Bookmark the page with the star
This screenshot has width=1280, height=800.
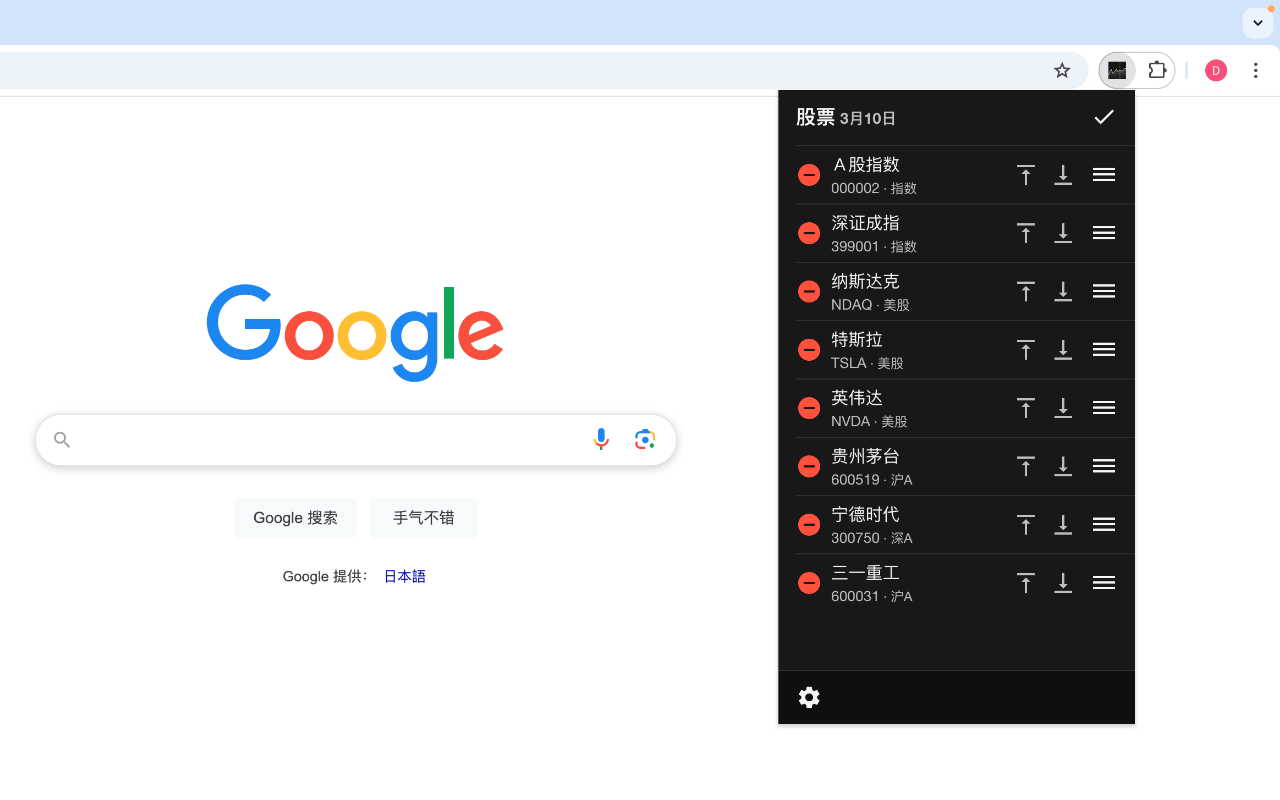(x=1062, y=70)
